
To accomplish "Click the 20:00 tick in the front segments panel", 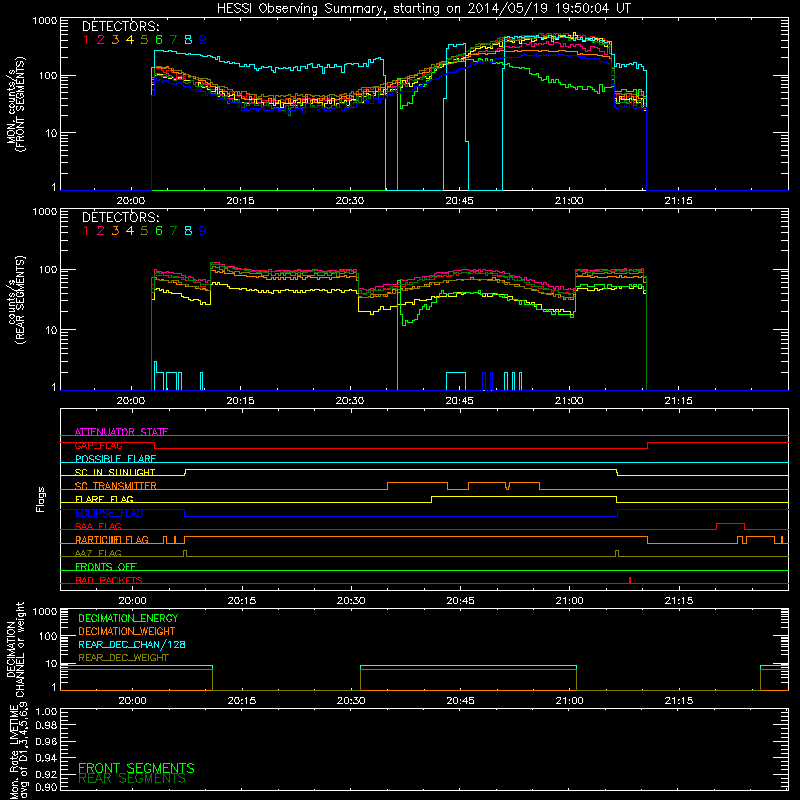I will click(x=131, y=201).
